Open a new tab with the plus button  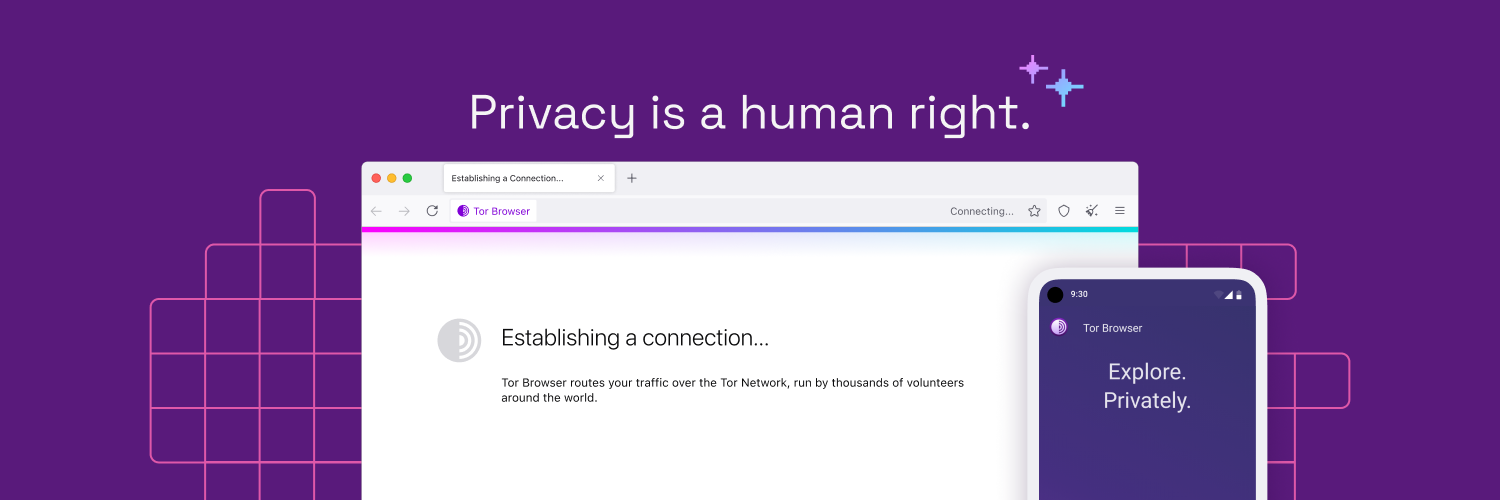tap(631, 178)
